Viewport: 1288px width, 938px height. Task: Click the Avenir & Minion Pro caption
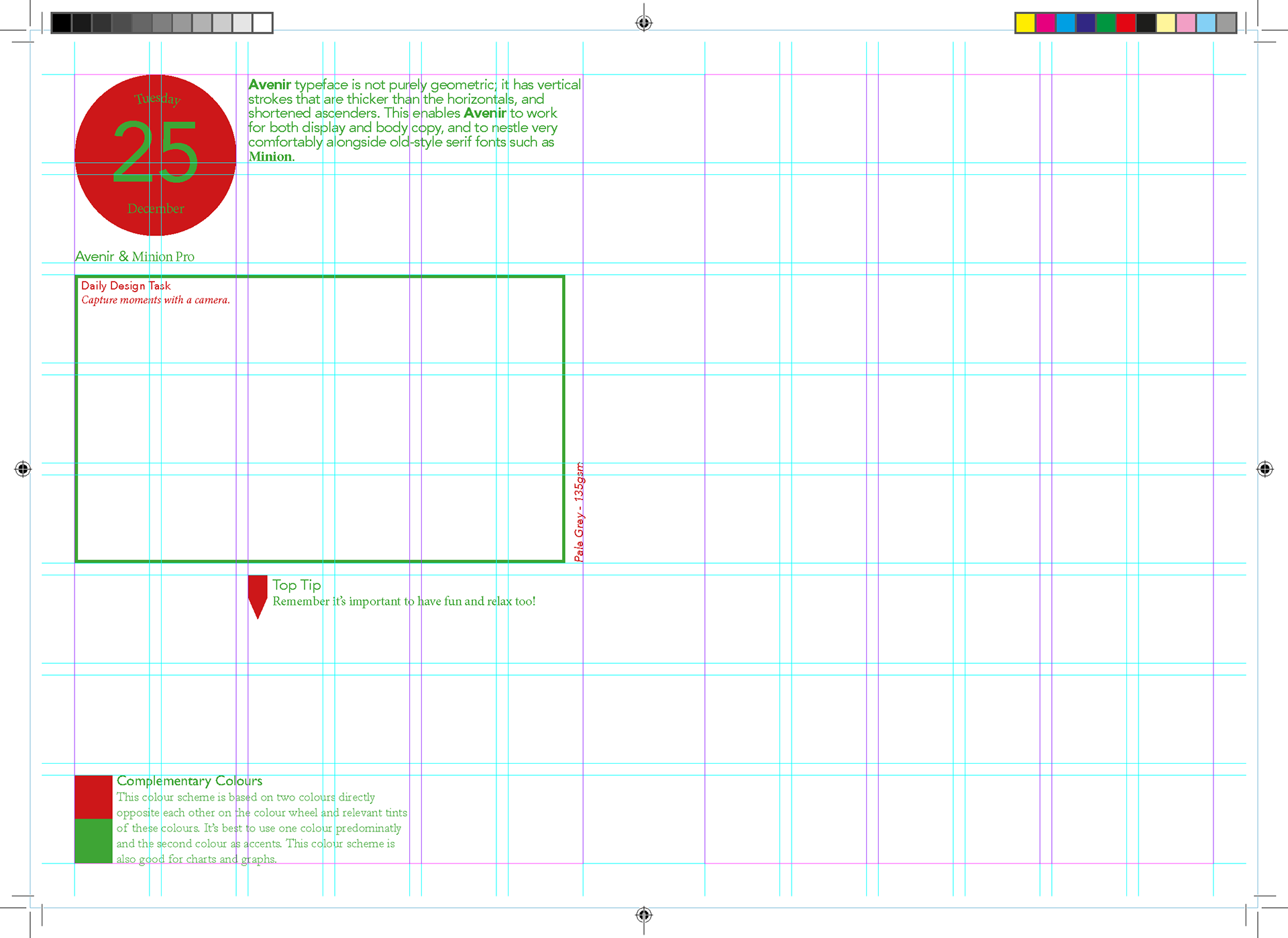click(x=135, y=256)
